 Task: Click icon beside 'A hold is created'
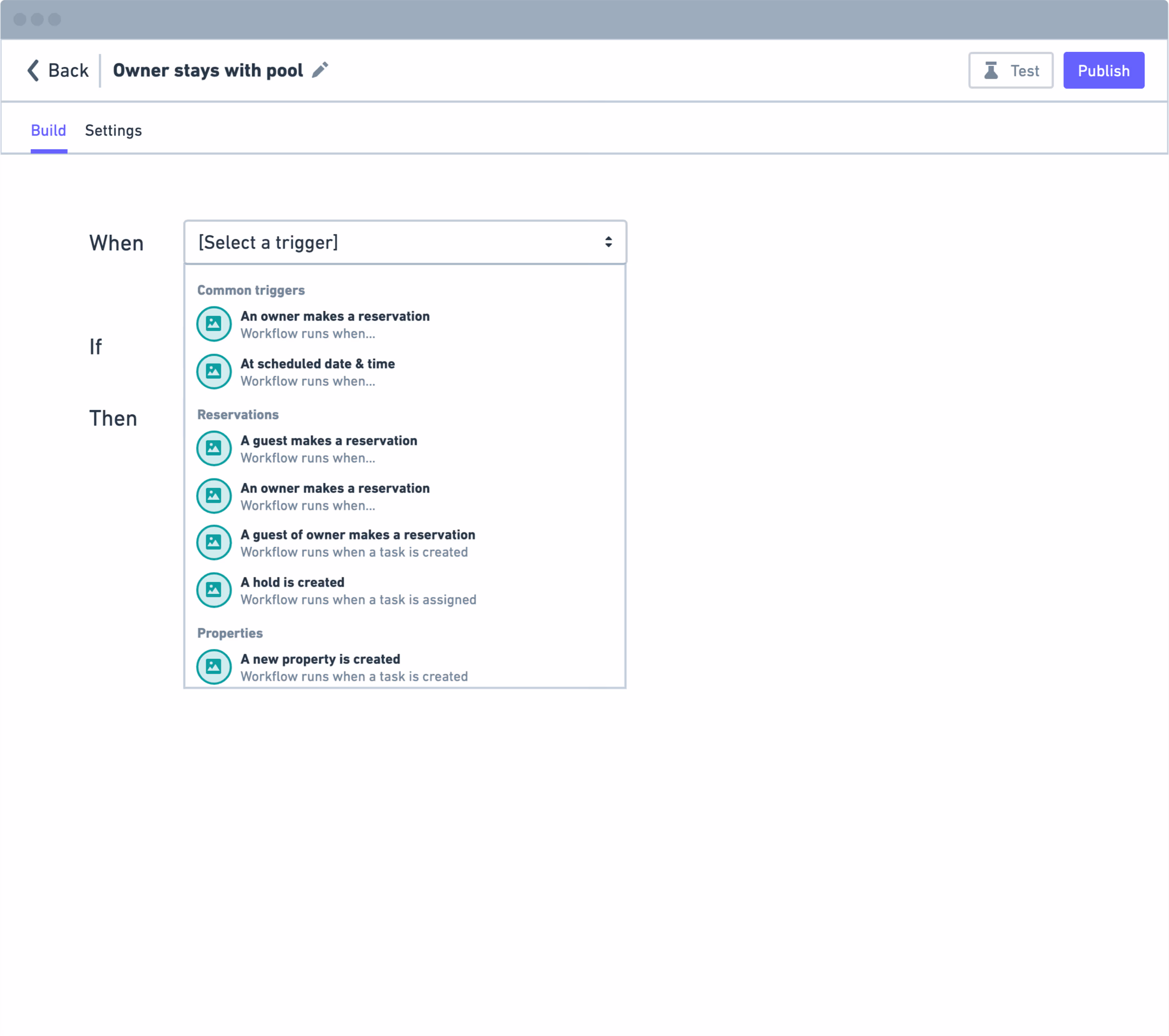pyautogui.click(x=214, y=590)
